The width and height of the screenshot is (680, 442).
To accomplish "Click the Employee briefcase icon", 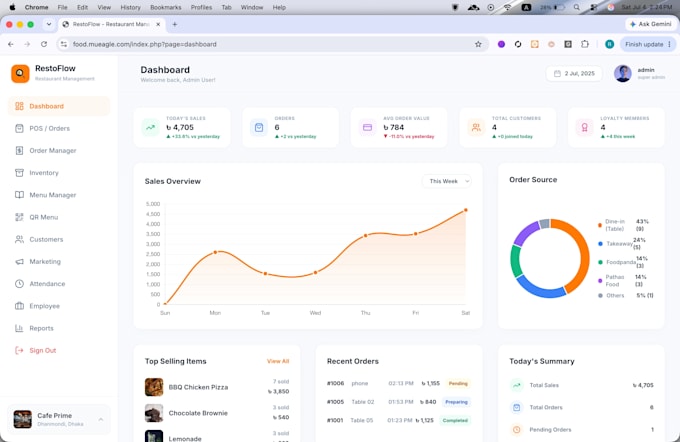I will [19, 306].
